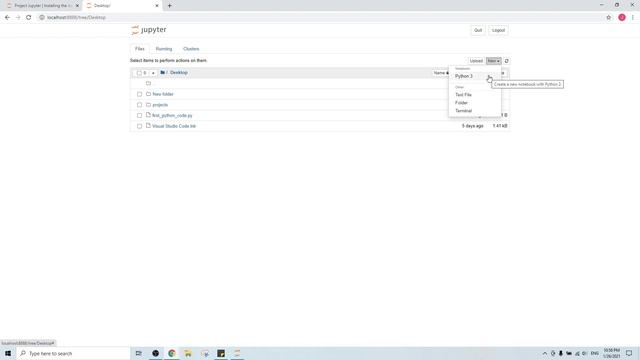
Task: Switch to the Files tab
Action: [x=140, y=49]
